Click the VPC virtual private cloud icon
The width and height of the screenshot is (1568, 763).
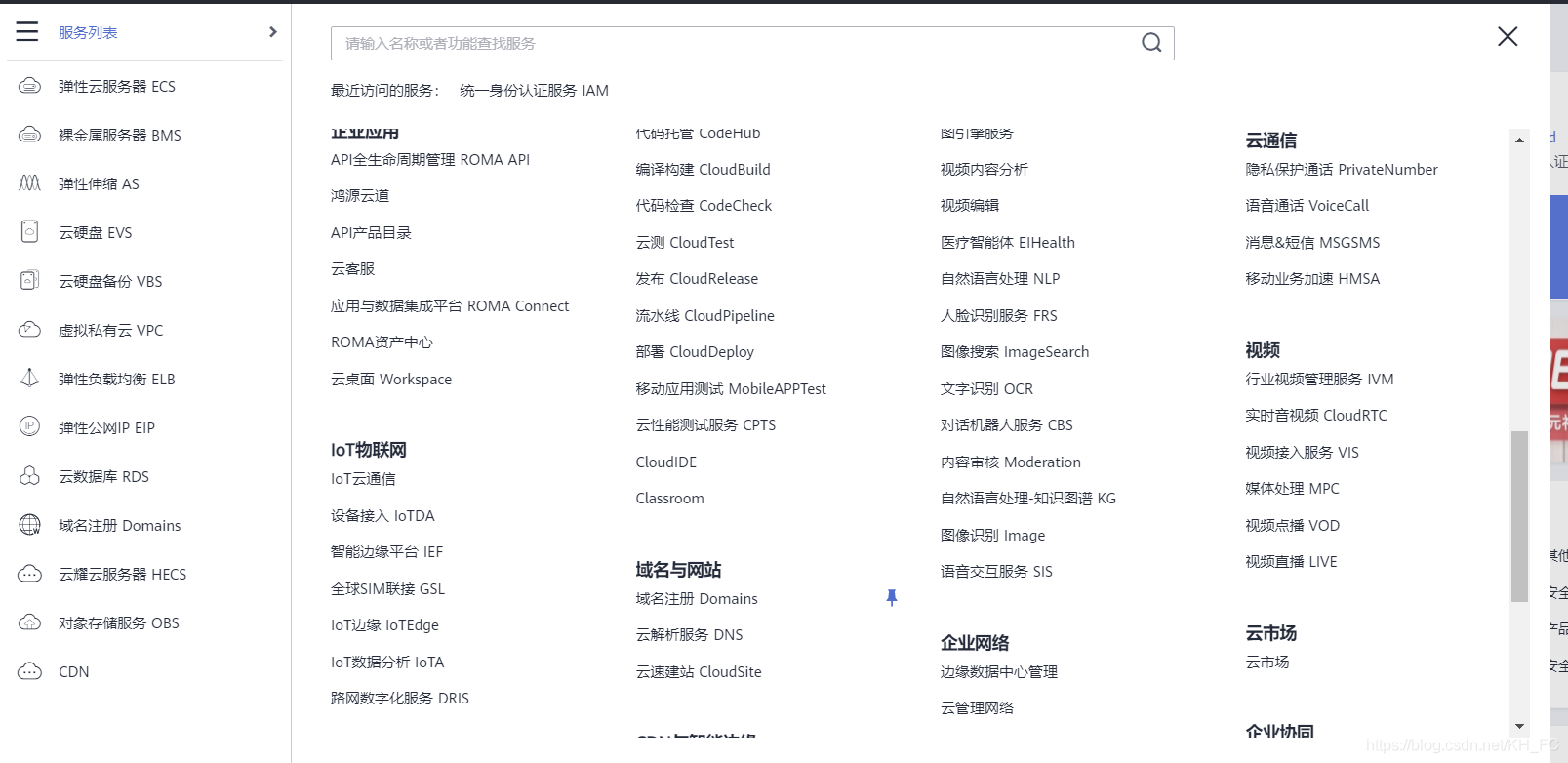[x=30, y=330]
